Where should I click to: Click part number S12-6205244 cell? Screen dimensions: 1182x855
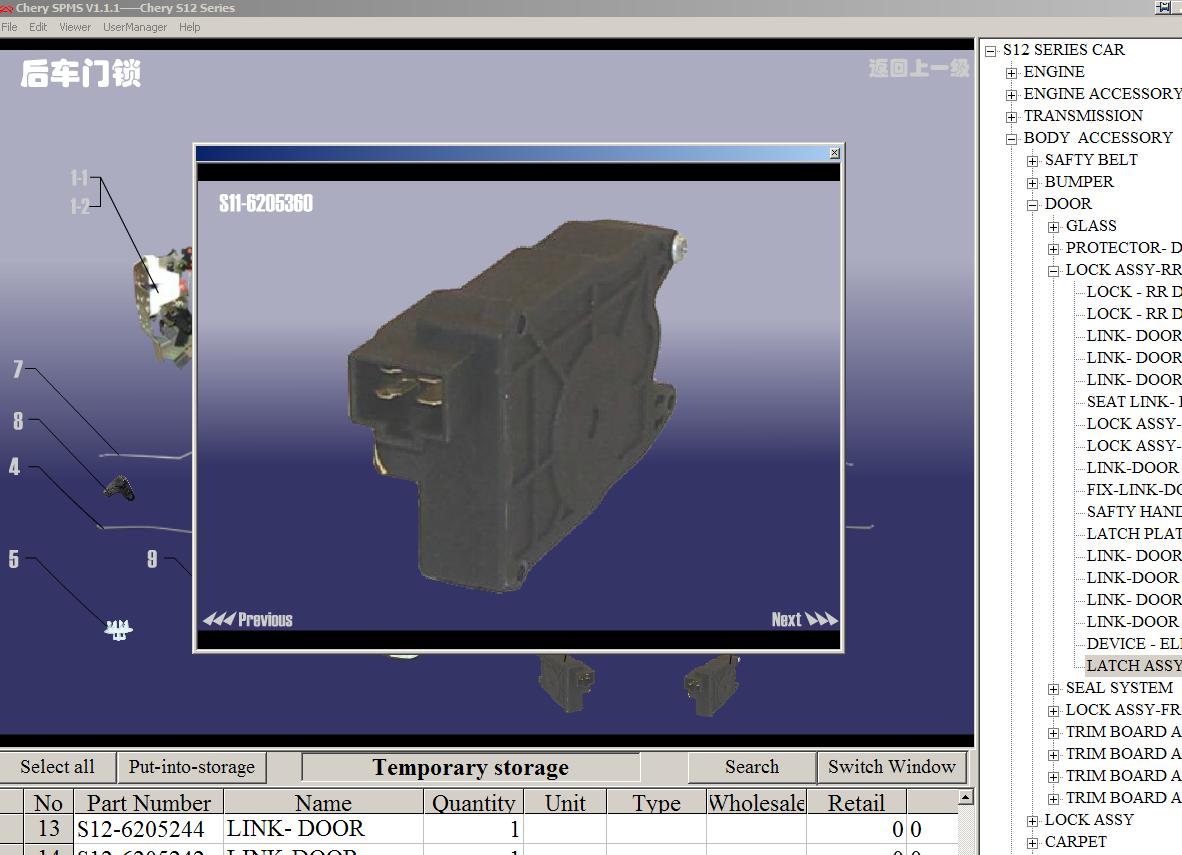pos(149,829)
